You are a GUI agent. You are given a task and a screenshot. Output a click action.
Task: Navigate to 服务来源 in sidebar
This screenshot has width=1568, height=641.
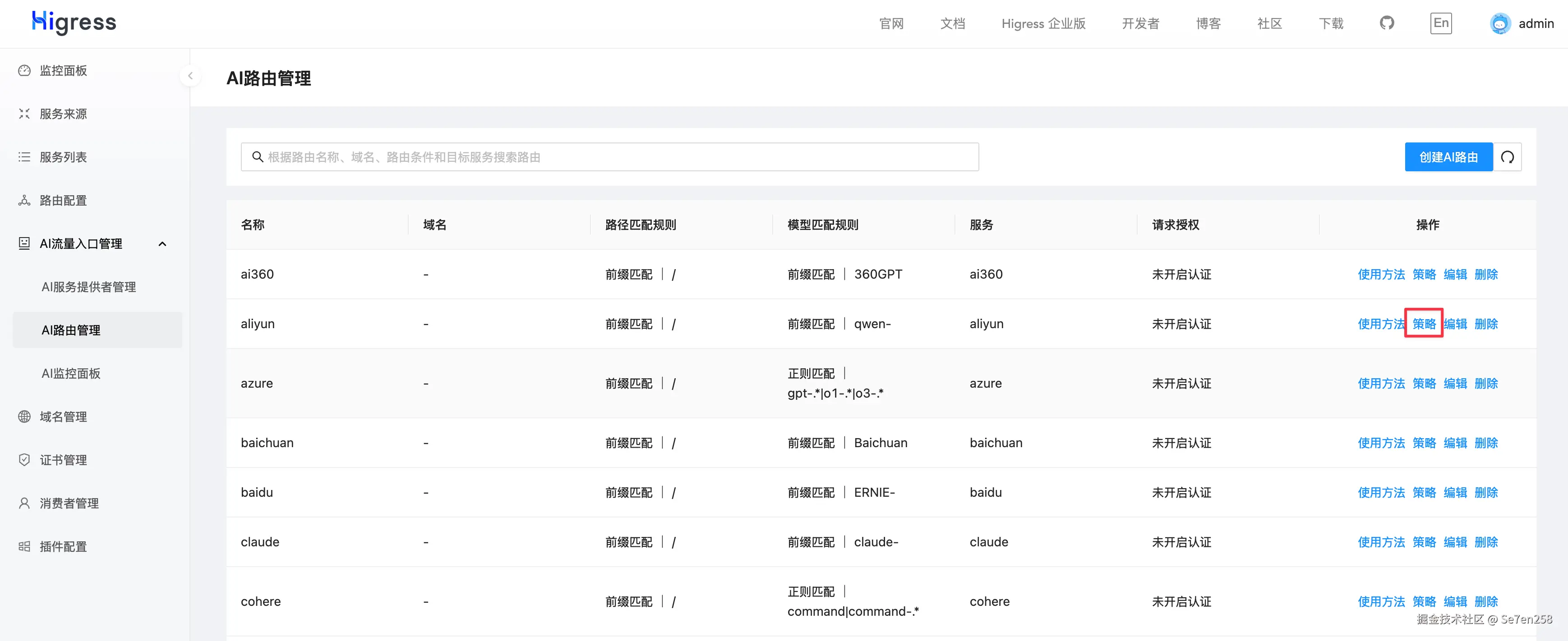[x=63, y=114]
